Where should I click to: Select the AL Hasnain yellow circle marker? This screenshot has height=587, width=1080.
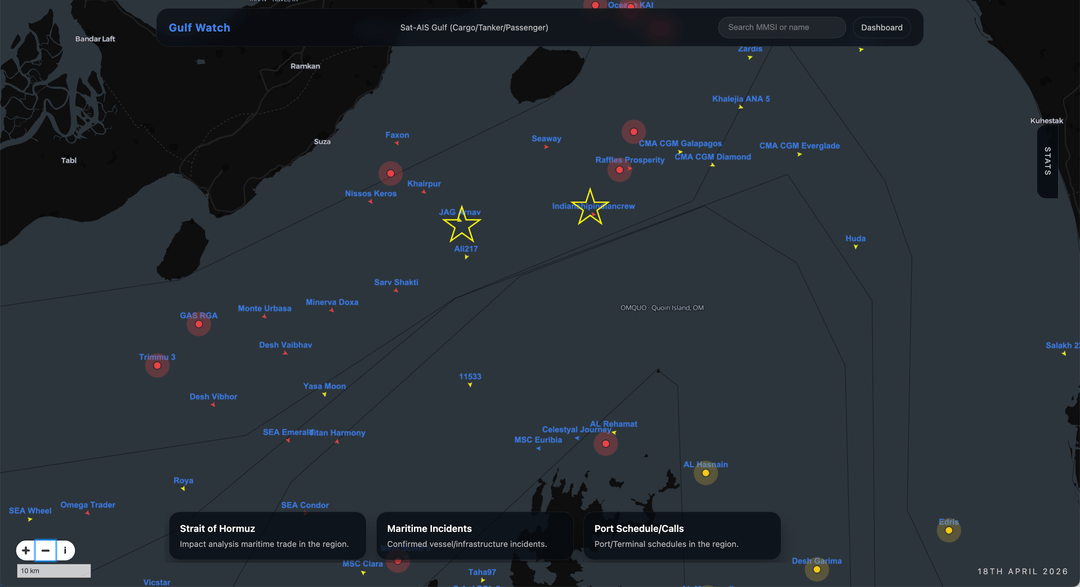(706, 473)
